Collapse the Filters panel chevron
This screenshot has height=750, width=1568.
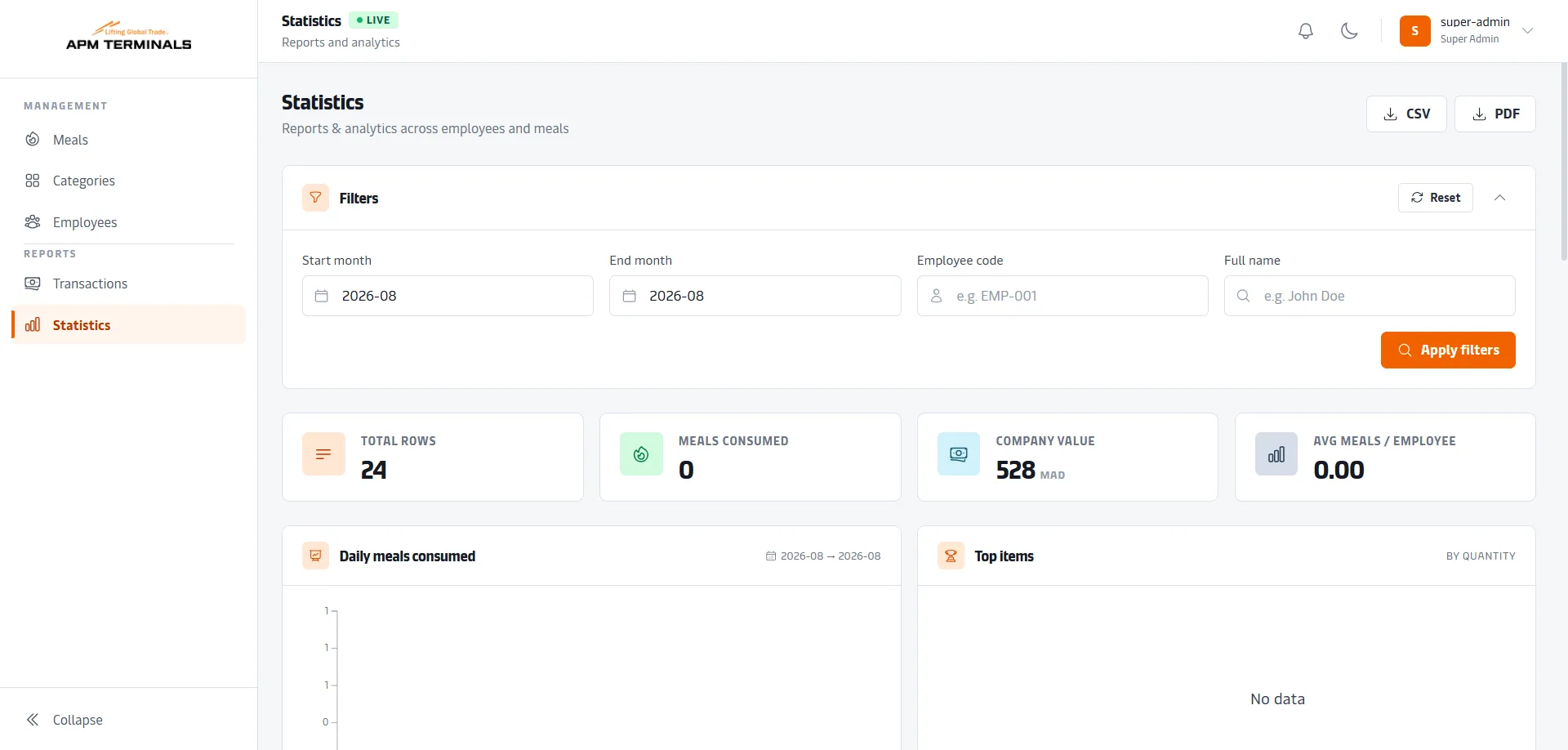click(1500, 198)
